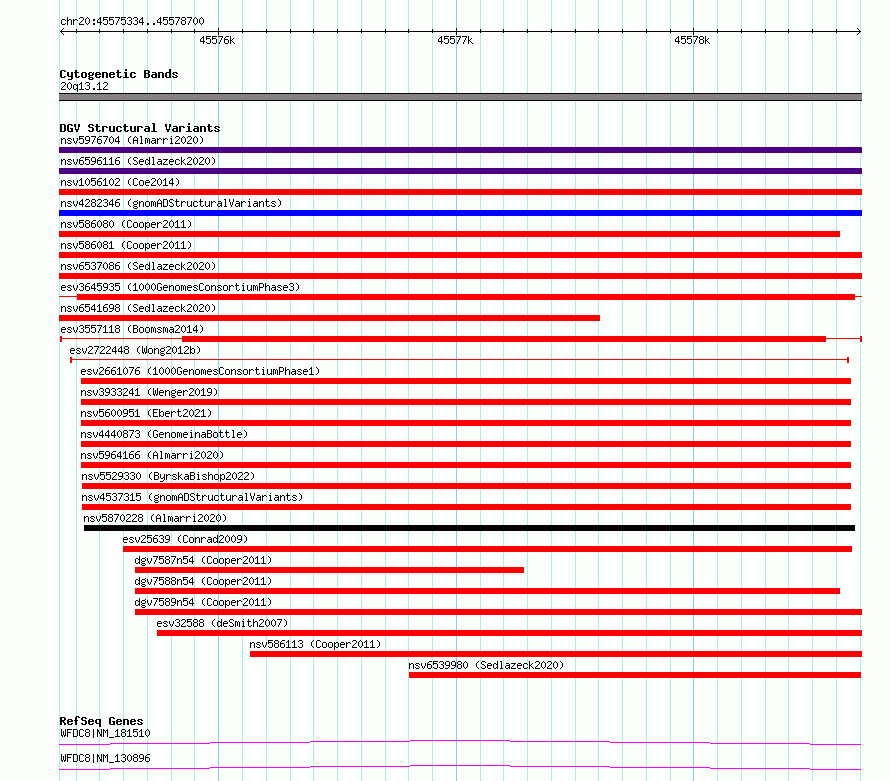
Task: Open variant esv25639 (Conrad2009)
Action: click(x=185, y=539)
